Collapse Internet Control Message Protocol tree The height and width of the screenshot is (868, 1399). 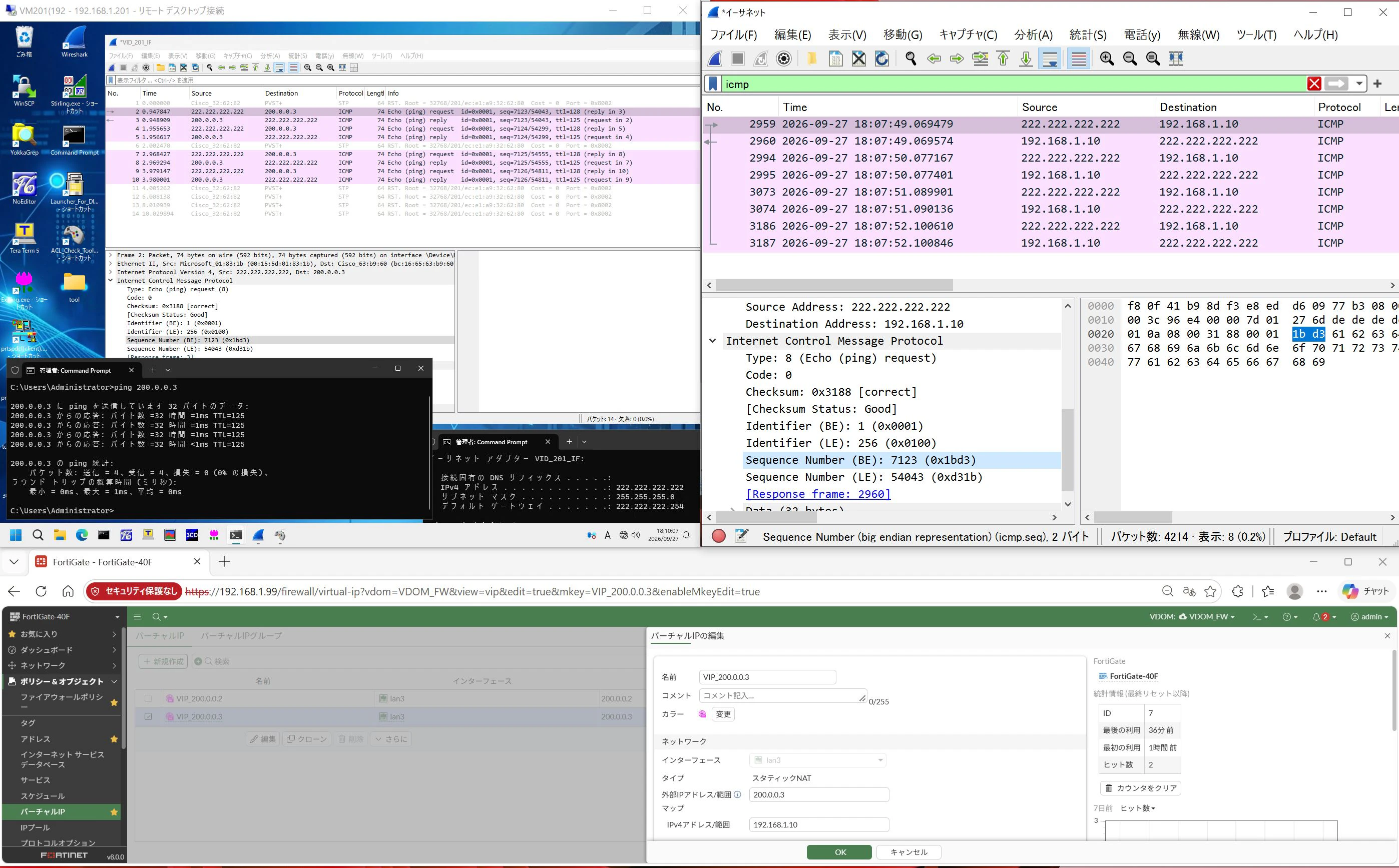(x=713, y=341)
